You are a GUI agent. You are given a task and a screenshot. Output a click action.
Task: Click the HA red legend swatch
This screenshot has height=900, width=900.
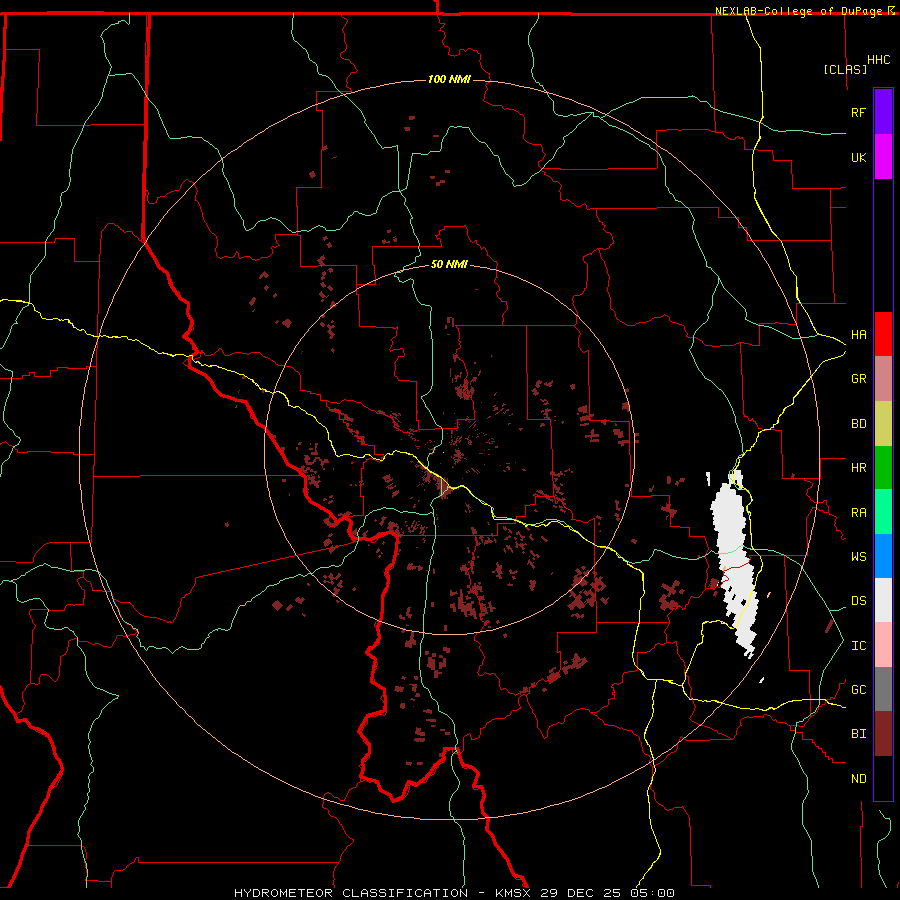click(x=883, y=334)
